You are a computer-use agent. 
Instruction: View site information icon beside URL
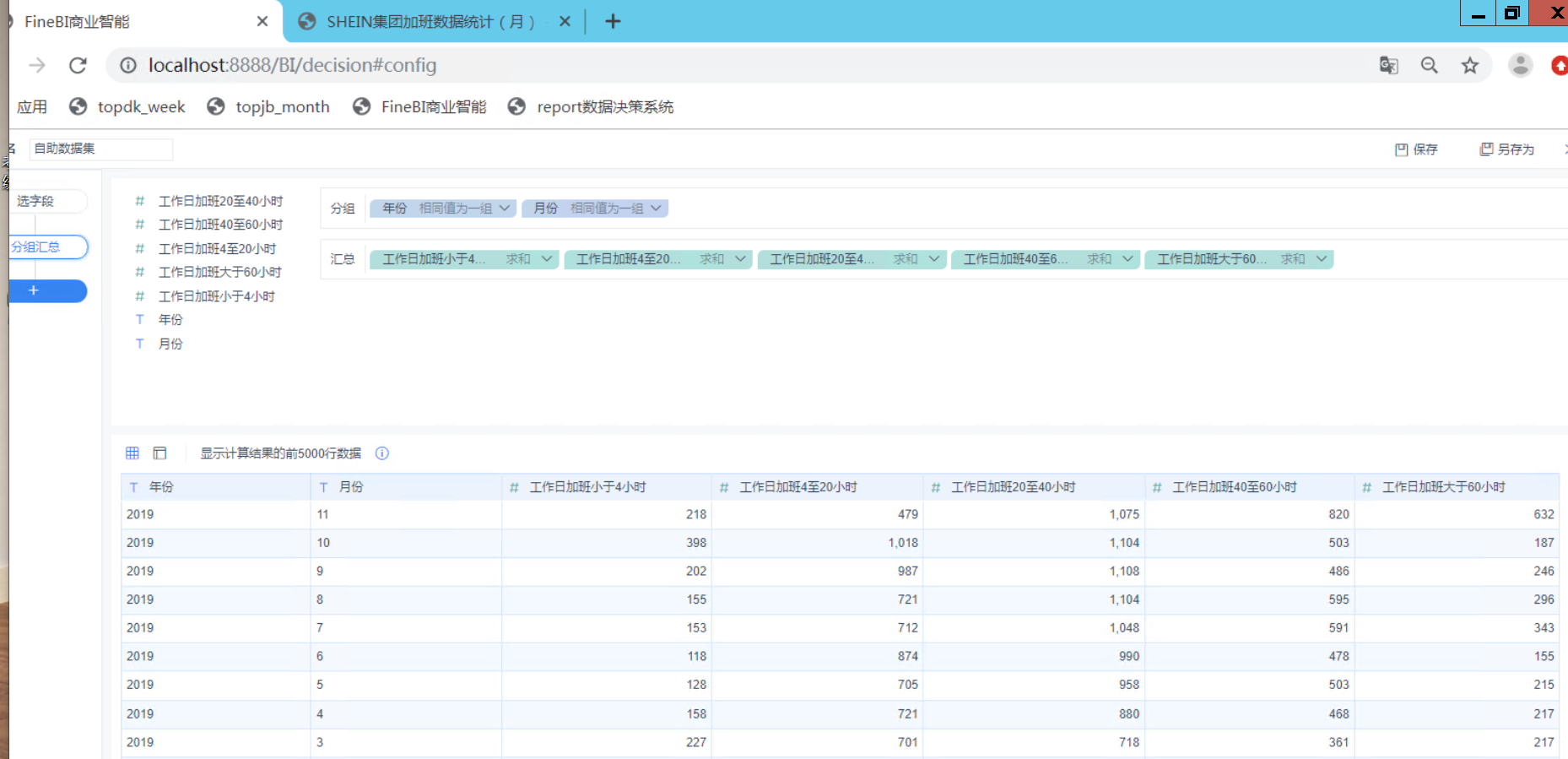pyautogui.click(x=127, y=65)
